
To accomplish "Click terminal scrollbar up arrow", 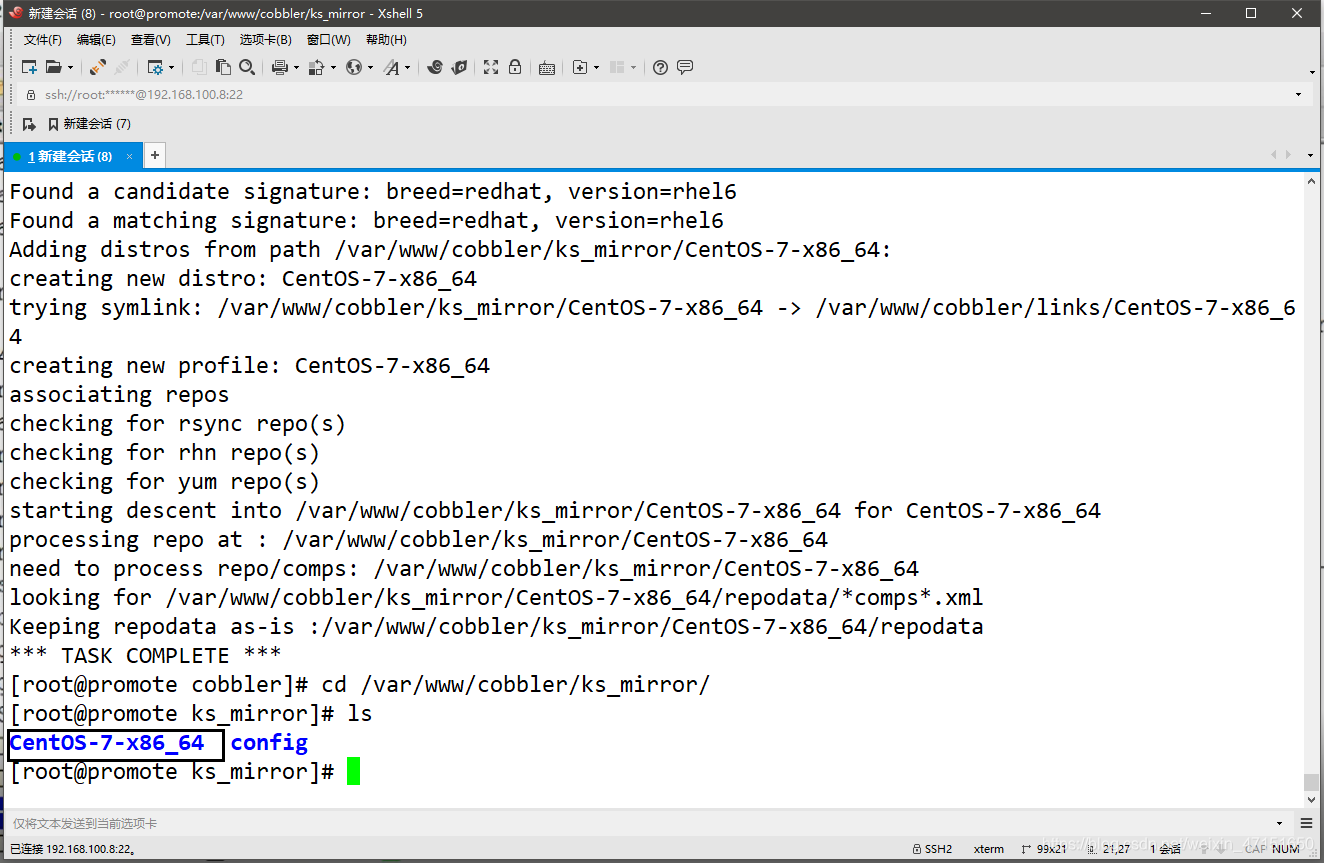I will [1312, 181].
